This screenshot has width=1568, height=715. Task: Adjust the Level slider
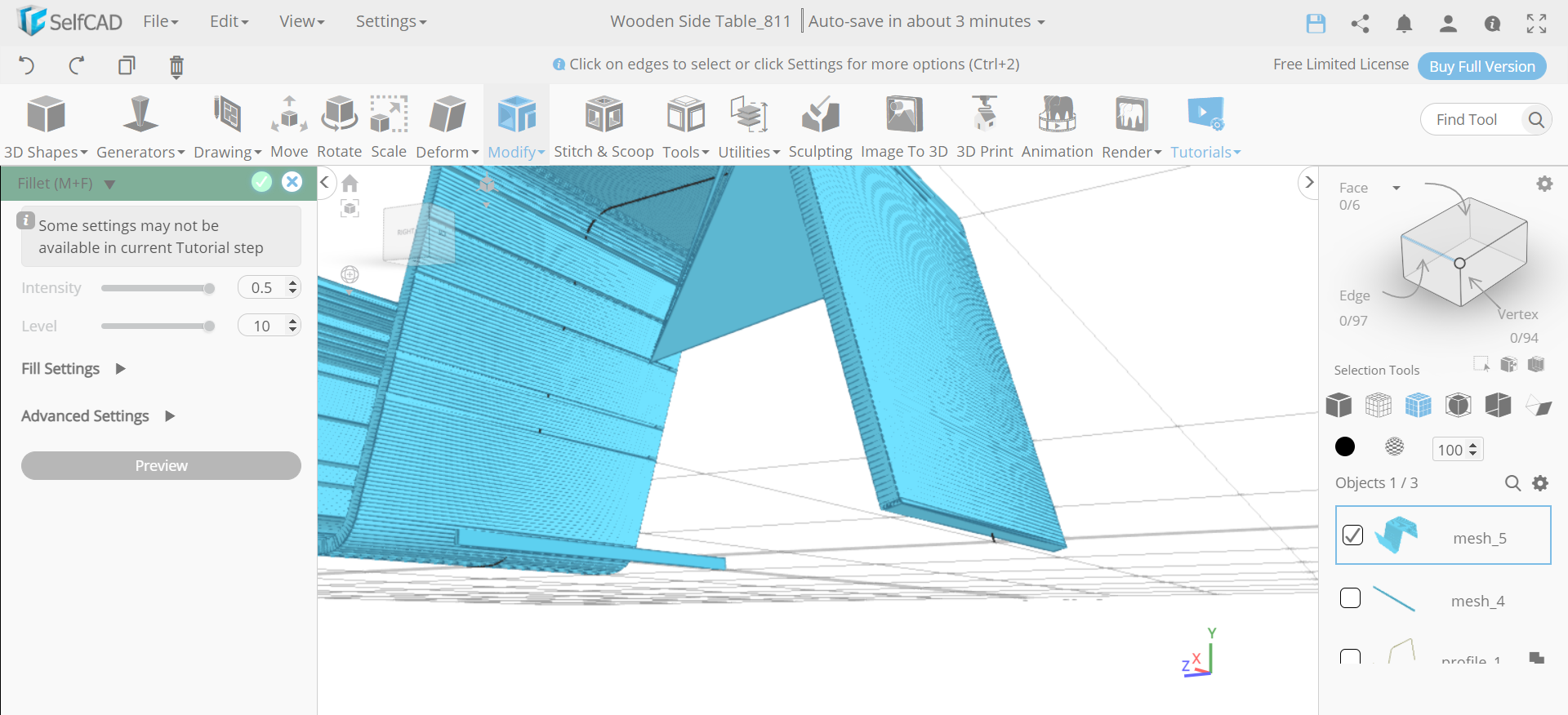click(x=158, y=326)
